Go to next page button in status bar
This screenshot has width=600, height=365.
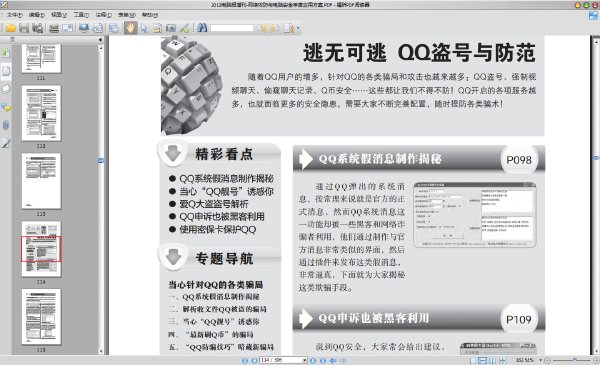[313, 360]
